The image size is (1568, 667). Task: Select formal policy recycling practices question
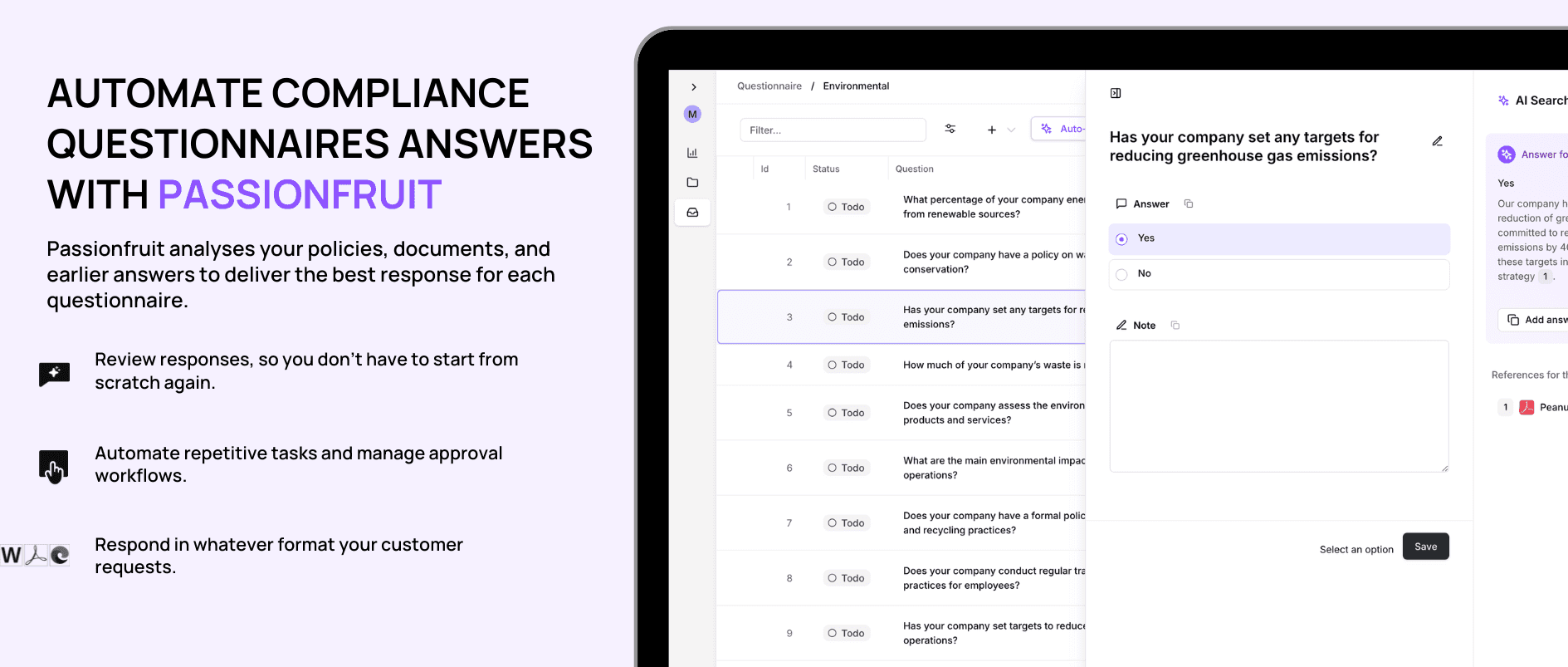pos(994,523)
